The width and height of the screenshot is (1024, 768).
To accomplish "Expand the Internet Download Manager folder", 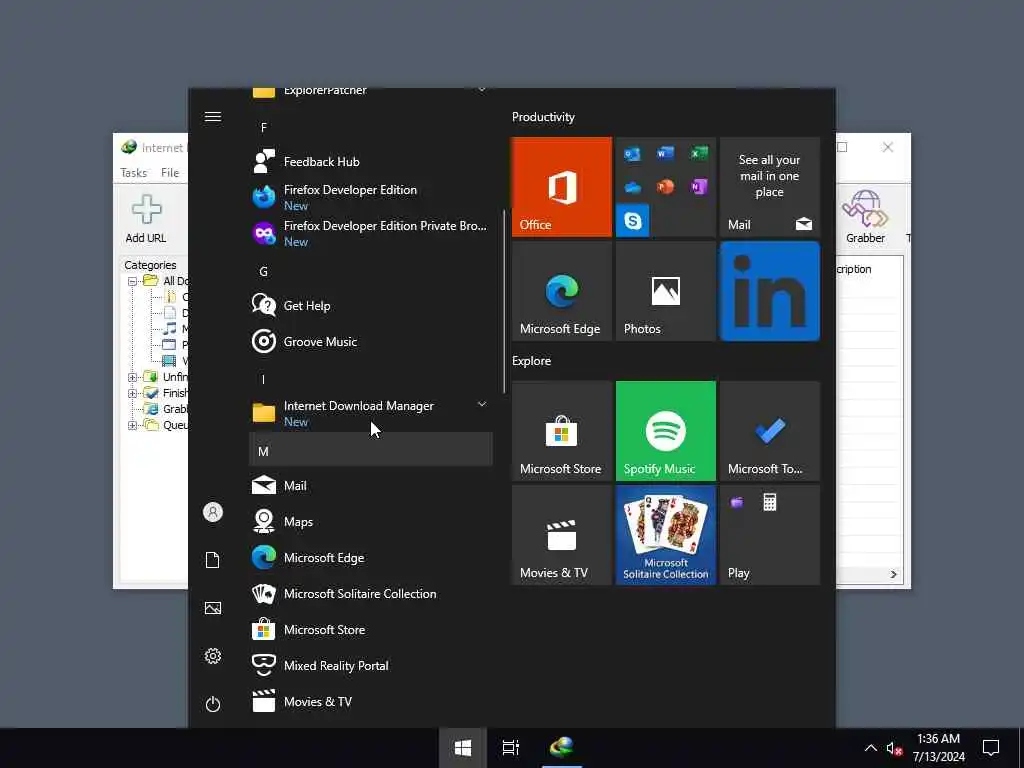I will point(371,413).
